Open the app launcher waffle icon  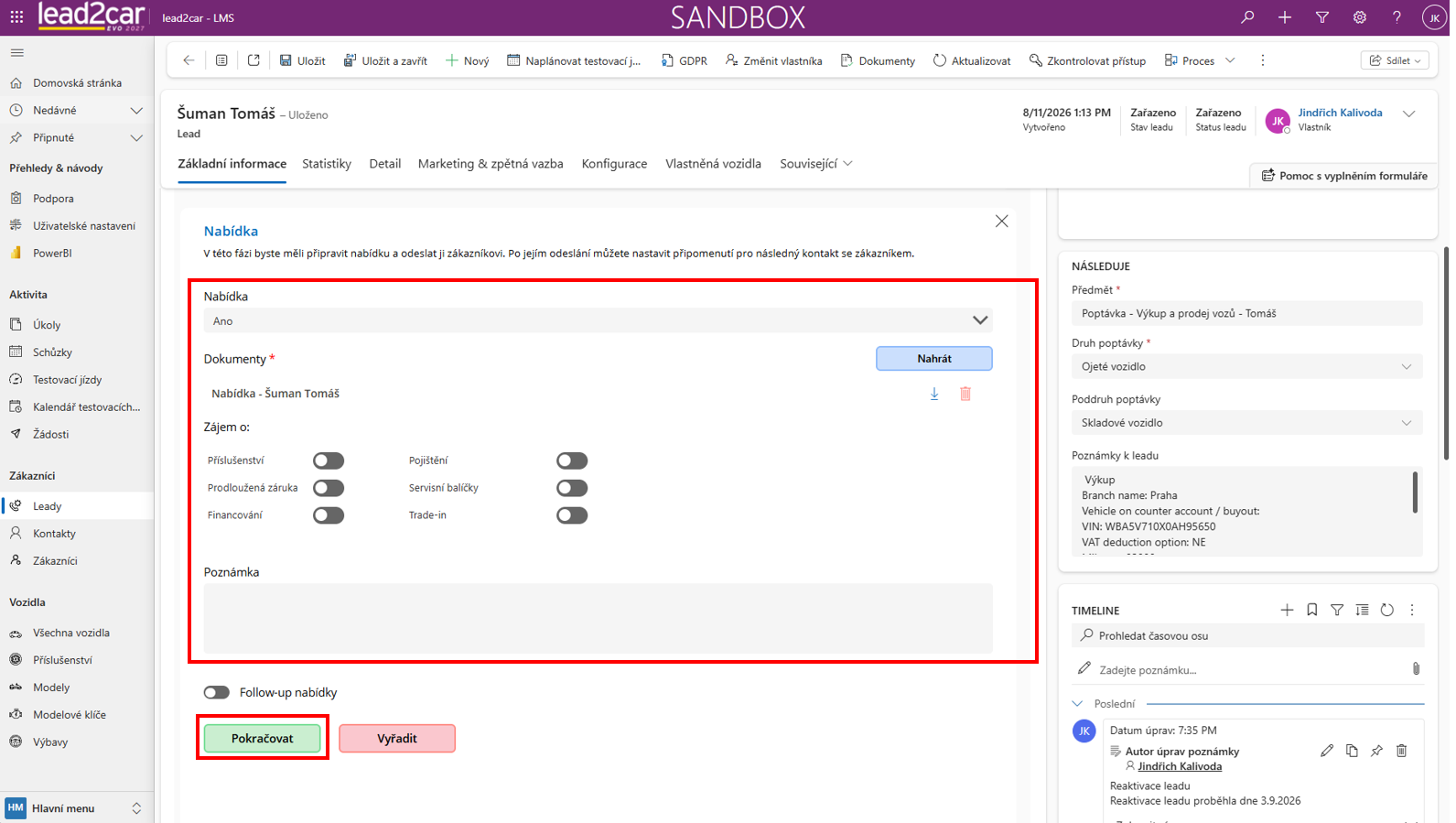(x=16, y=17)
